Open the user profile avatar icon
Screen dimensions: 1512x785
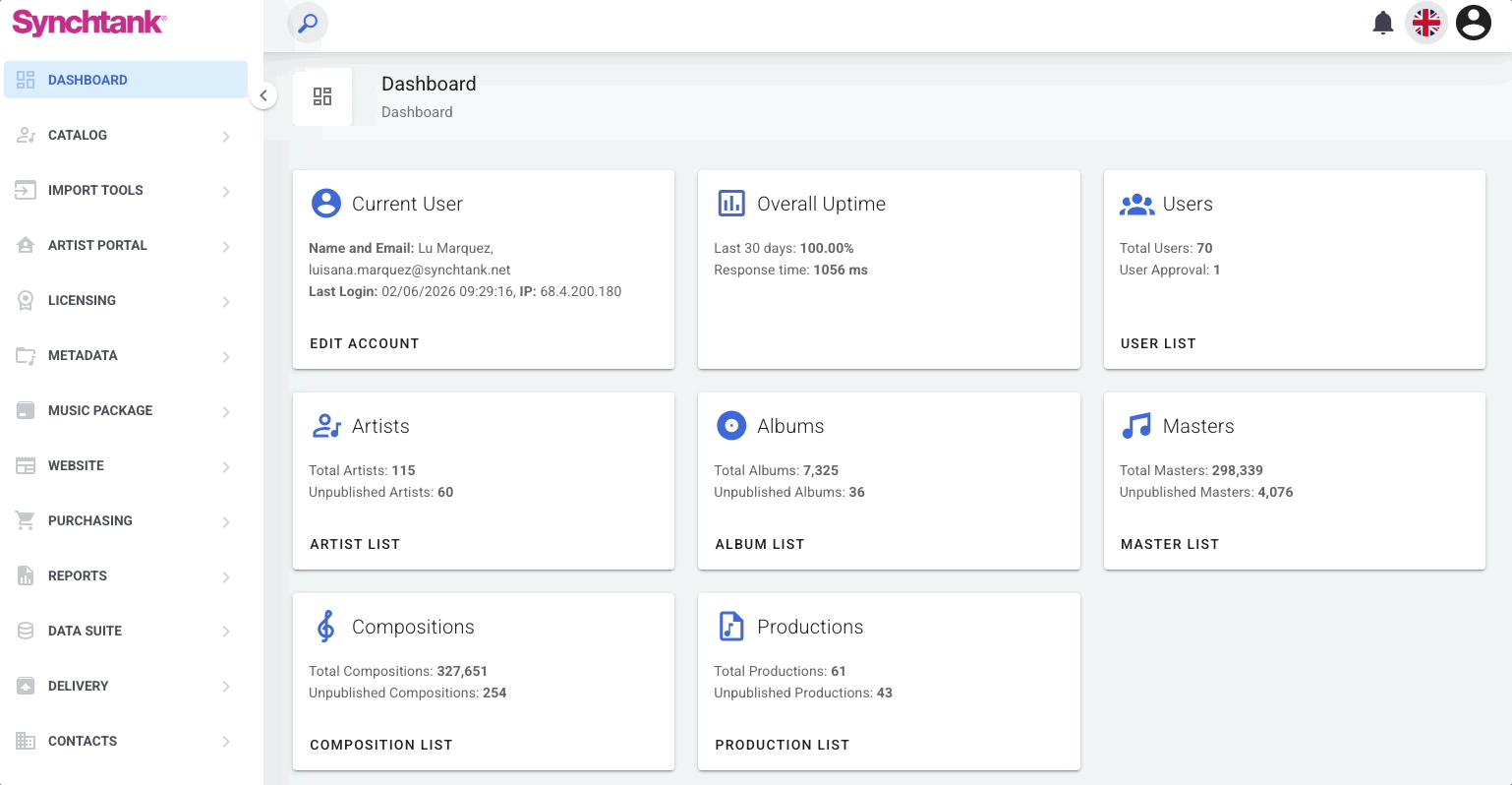(1474, 23)
